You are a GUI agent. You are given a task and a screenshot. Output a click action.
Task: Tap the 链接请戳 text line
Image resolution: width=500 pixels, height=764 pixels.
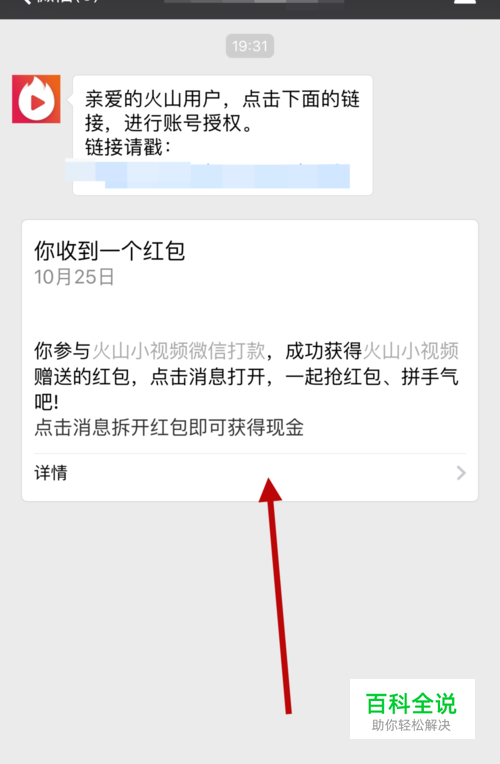pos(128,147)
